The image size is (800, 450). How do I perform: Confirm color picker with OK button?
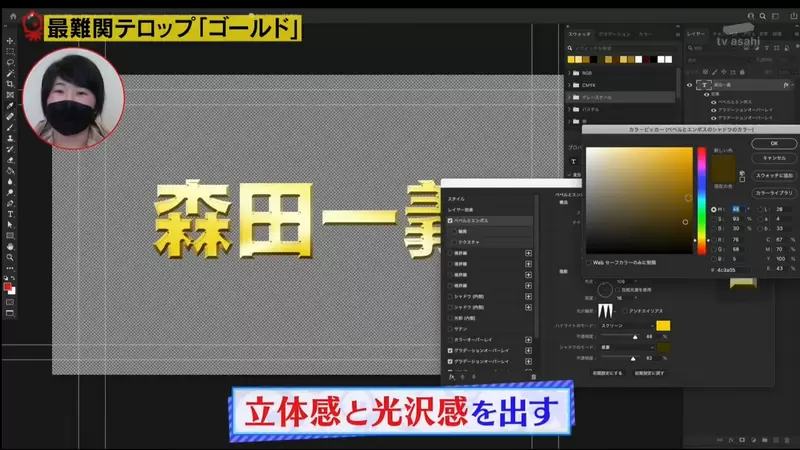tap(775, 144)
